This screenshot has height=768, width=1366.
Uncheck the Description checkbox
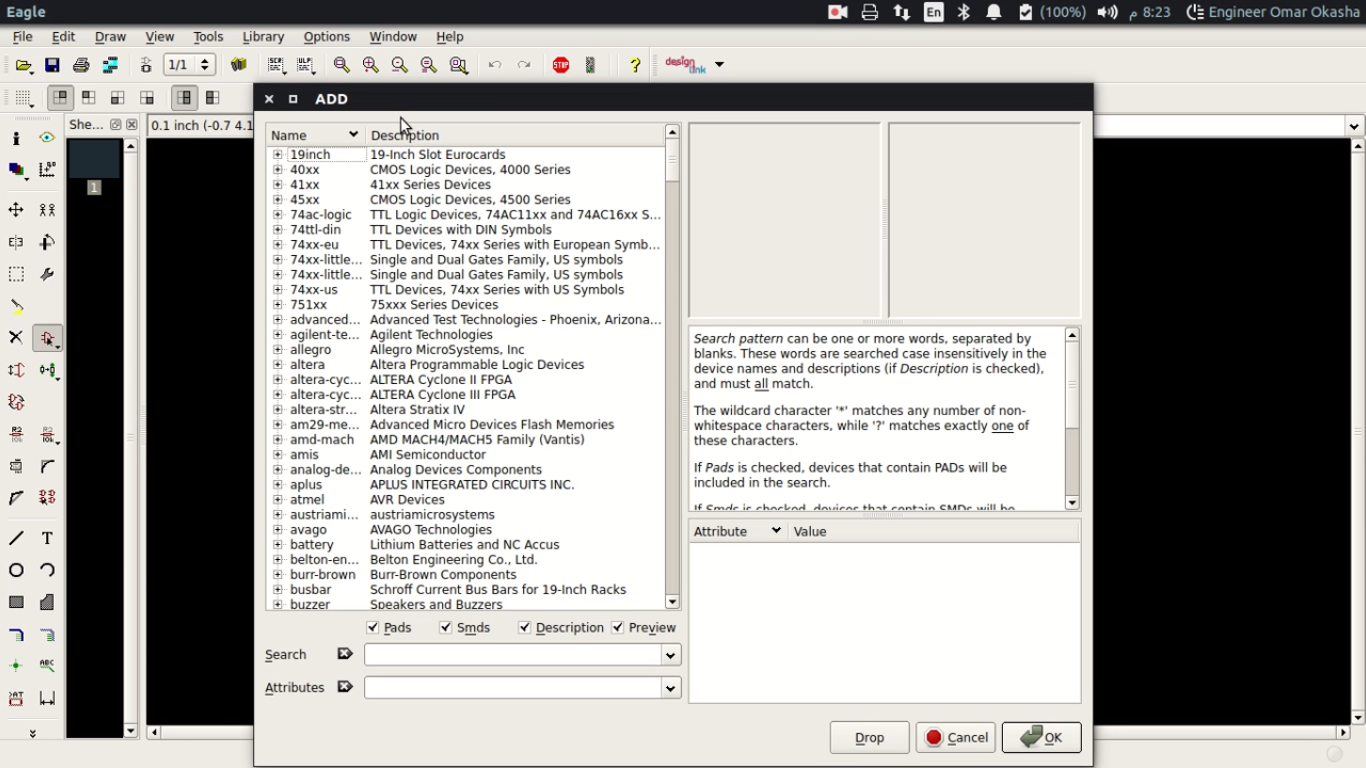point(525,628)
